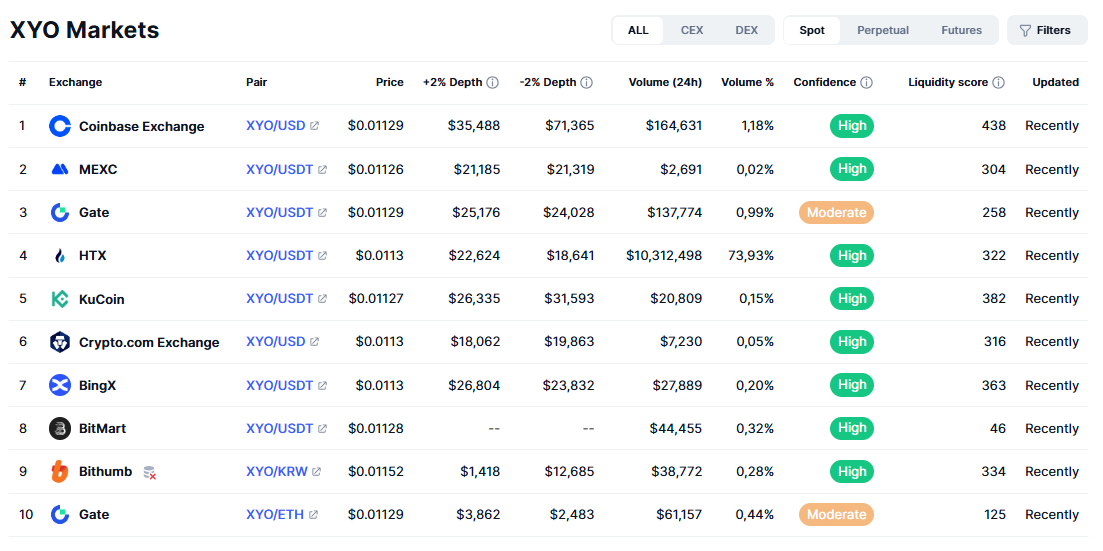Switch to the CEX tab
This screenshot has width=1103, height=551.
point(692,30)
